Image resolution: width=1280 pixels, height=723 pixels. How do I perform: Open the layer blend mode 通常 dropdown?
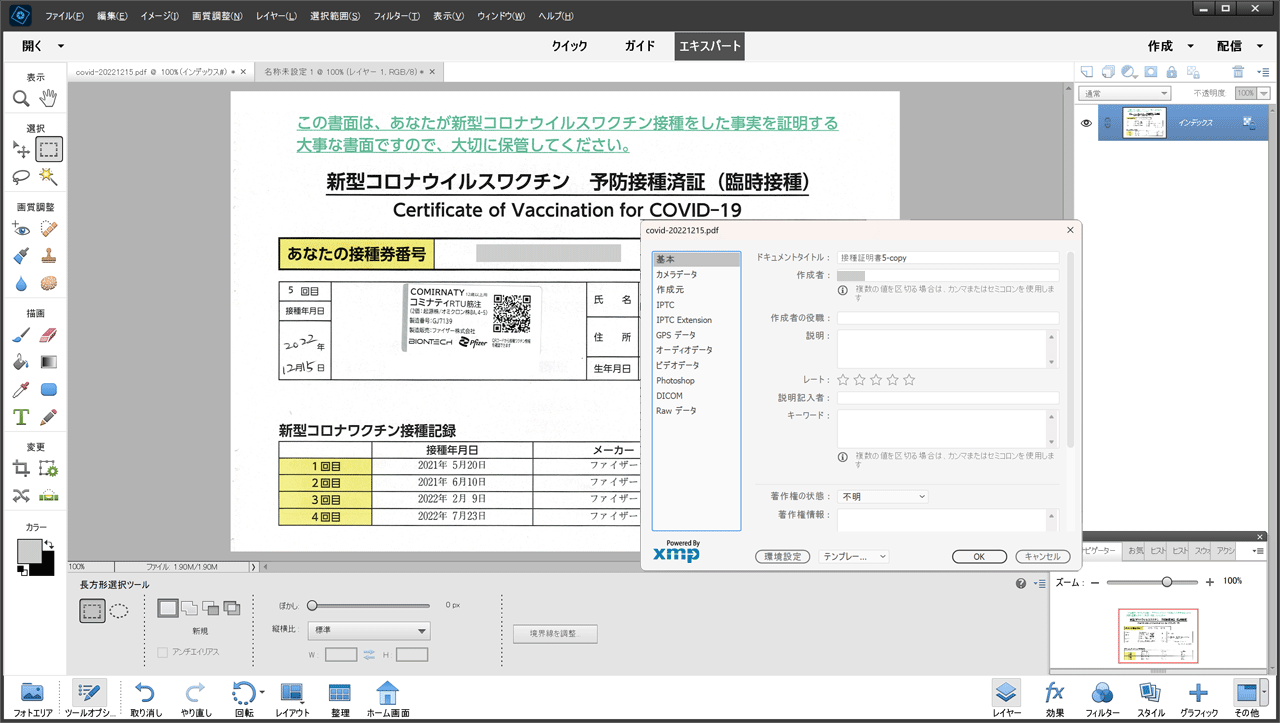1125,93
